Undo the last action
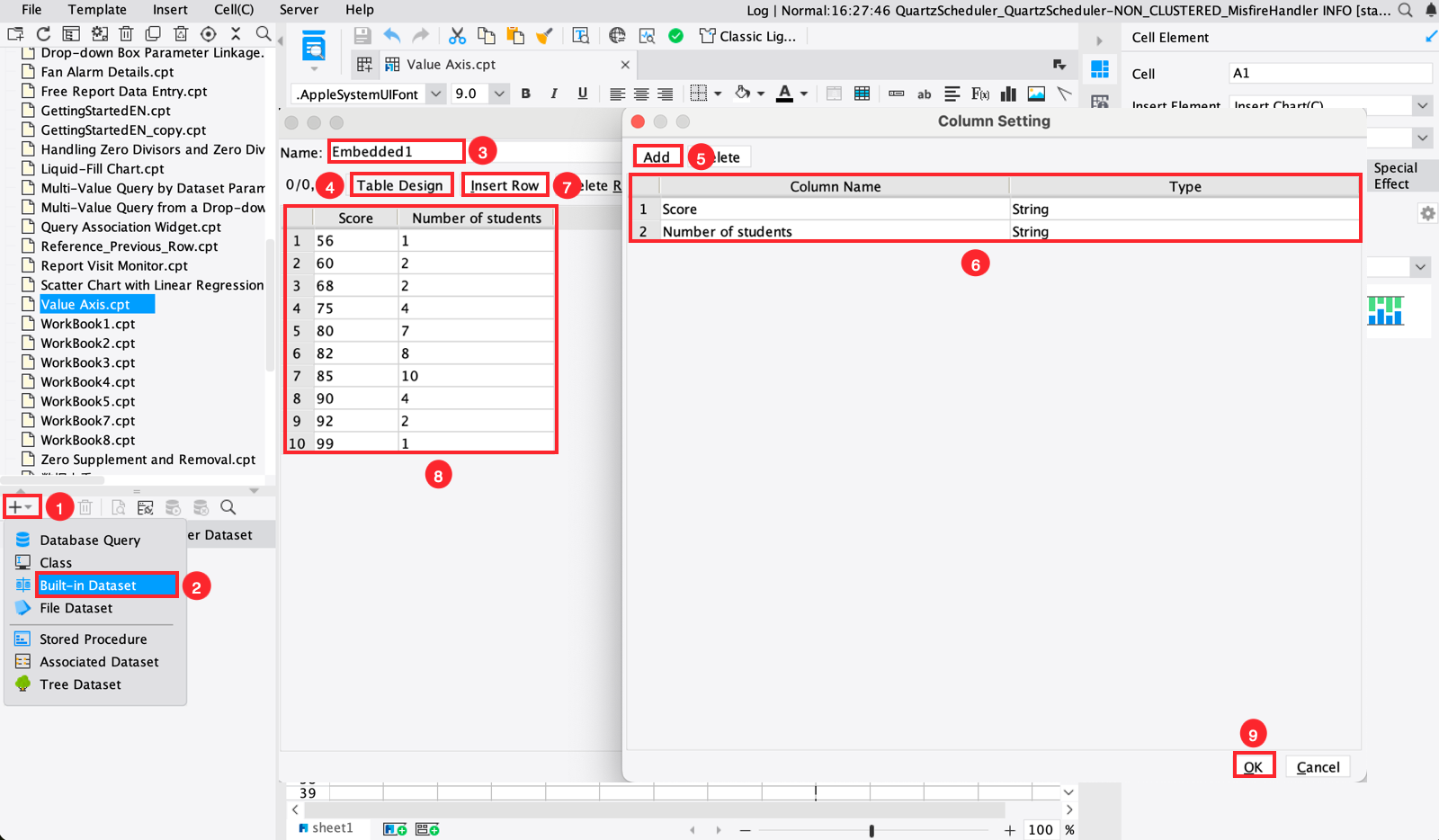 point(392,36)
